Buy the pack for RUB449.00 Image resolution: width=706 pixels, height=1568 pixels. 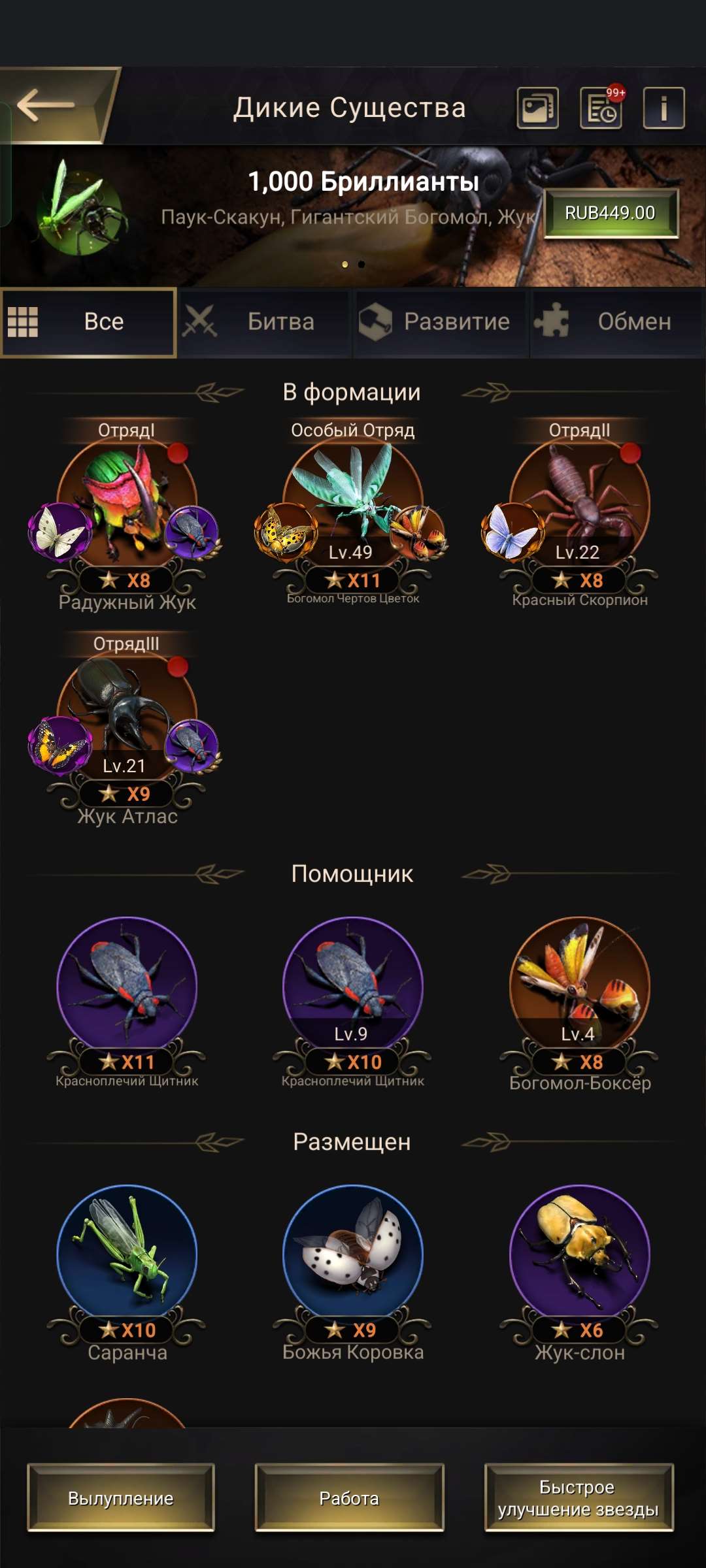[611, 213]
